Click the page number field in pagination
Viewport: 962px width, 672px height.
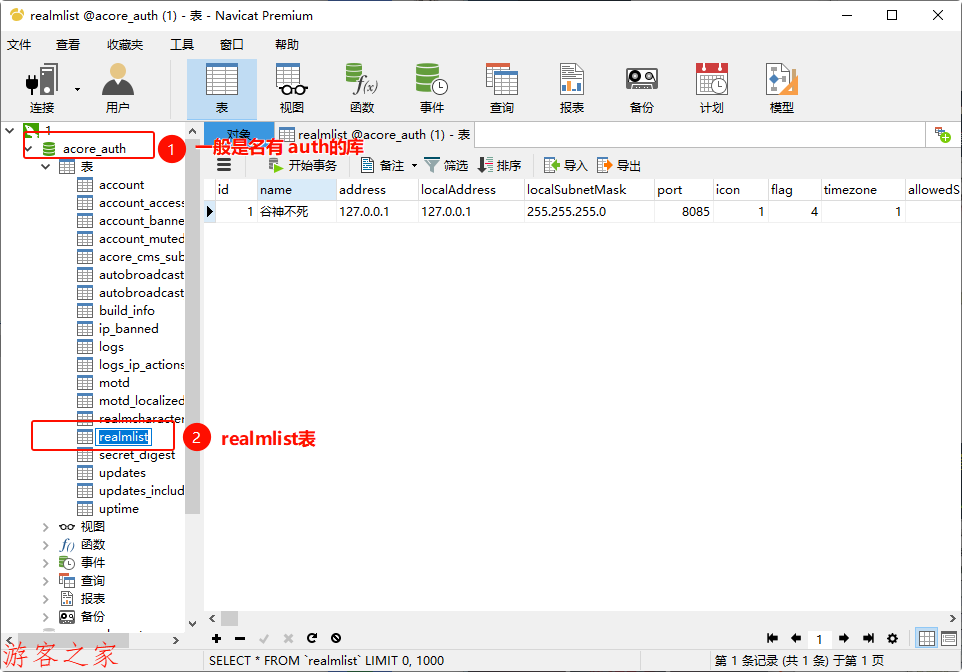point(819,638)
